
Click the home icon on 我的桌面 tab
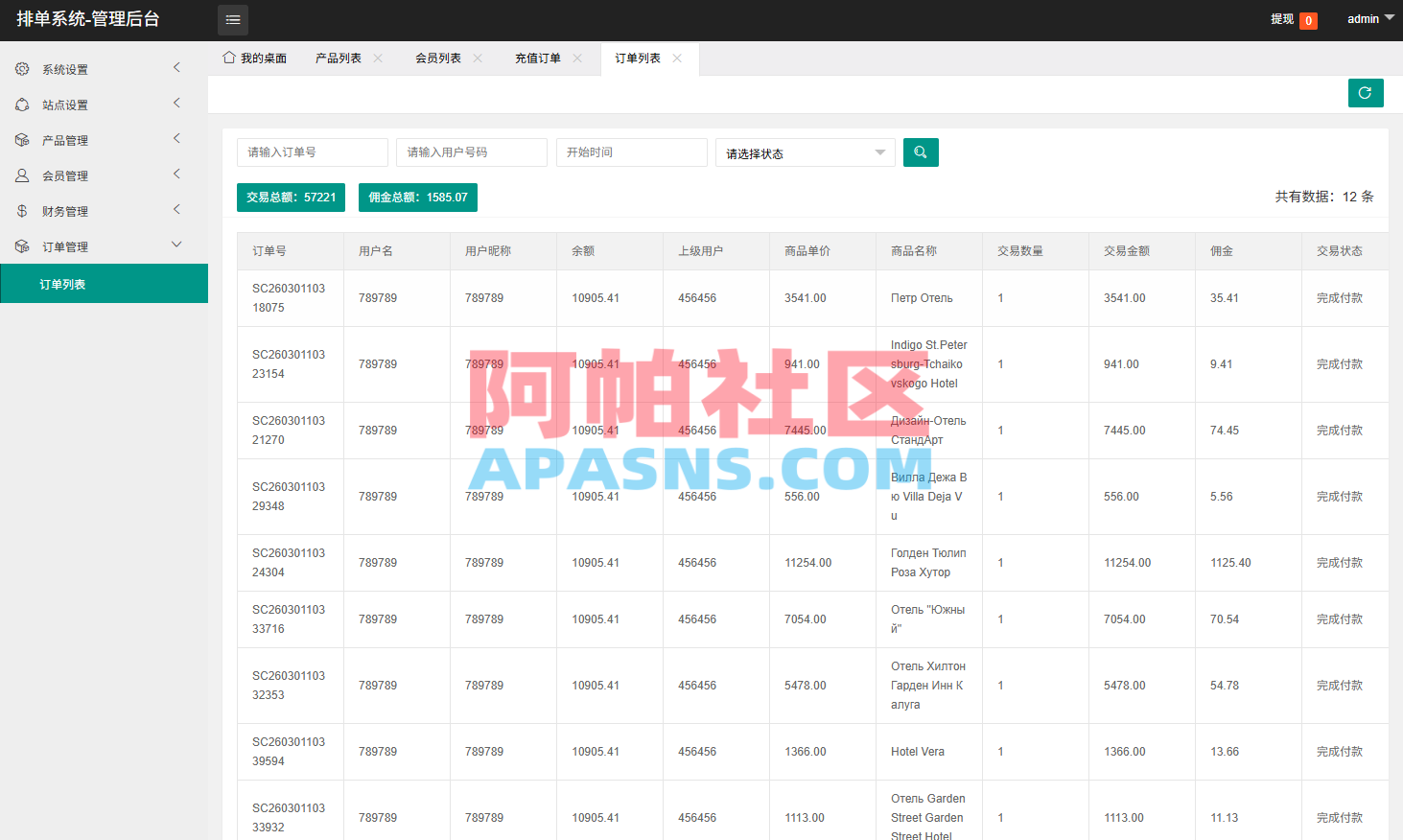click(229, 58)
